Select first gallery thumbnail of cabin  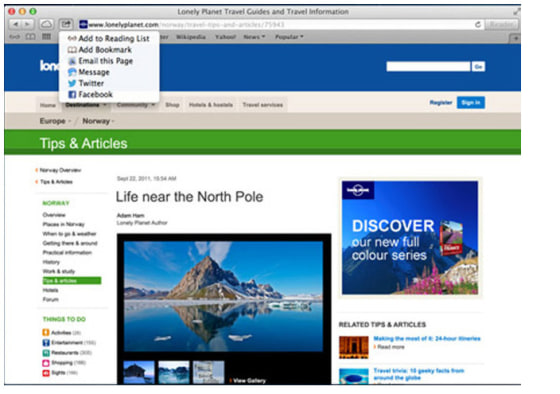(139, 372)
